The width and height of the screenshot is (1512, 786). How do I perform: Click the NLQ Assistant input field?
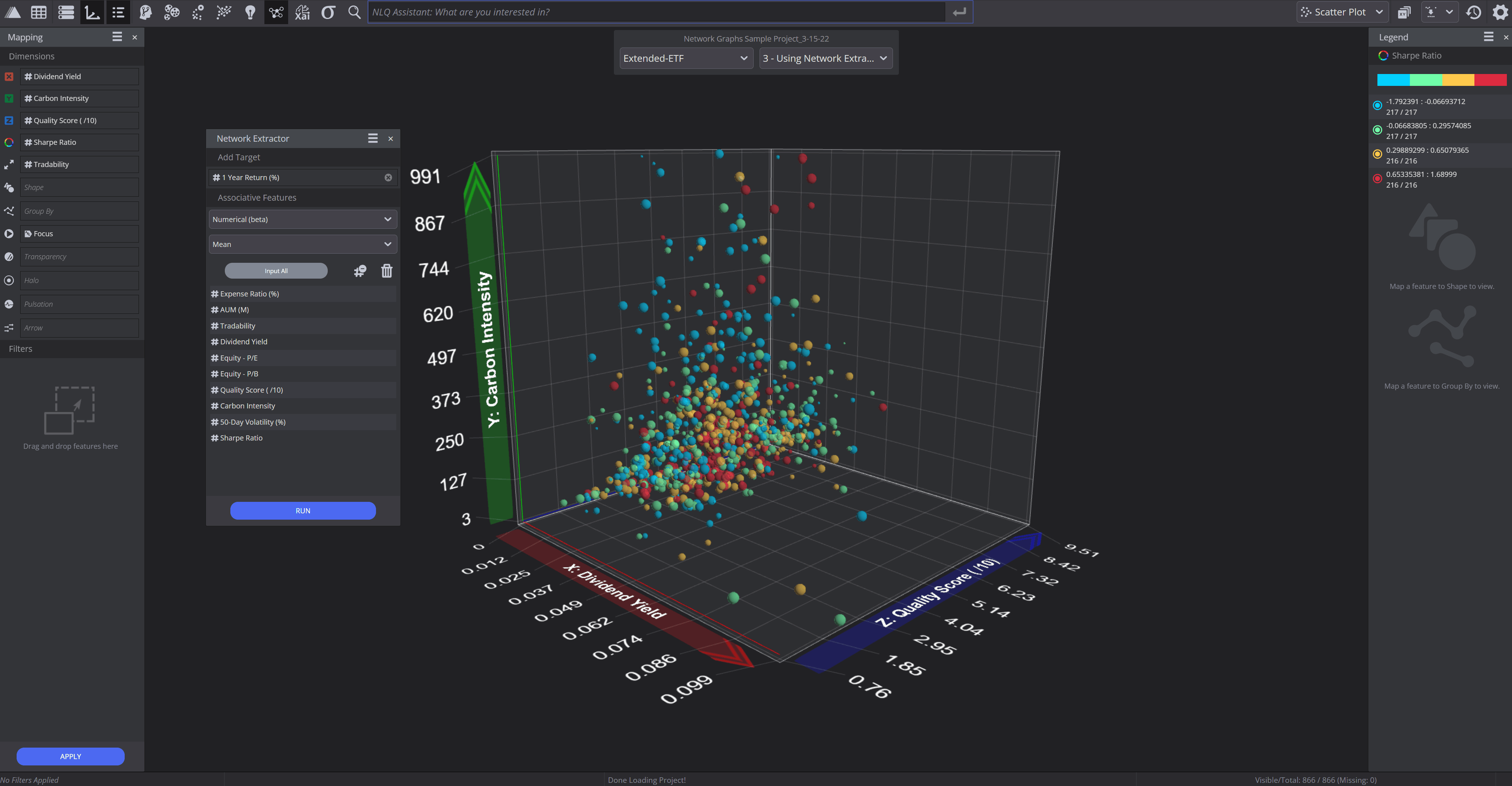click(660, 11)
